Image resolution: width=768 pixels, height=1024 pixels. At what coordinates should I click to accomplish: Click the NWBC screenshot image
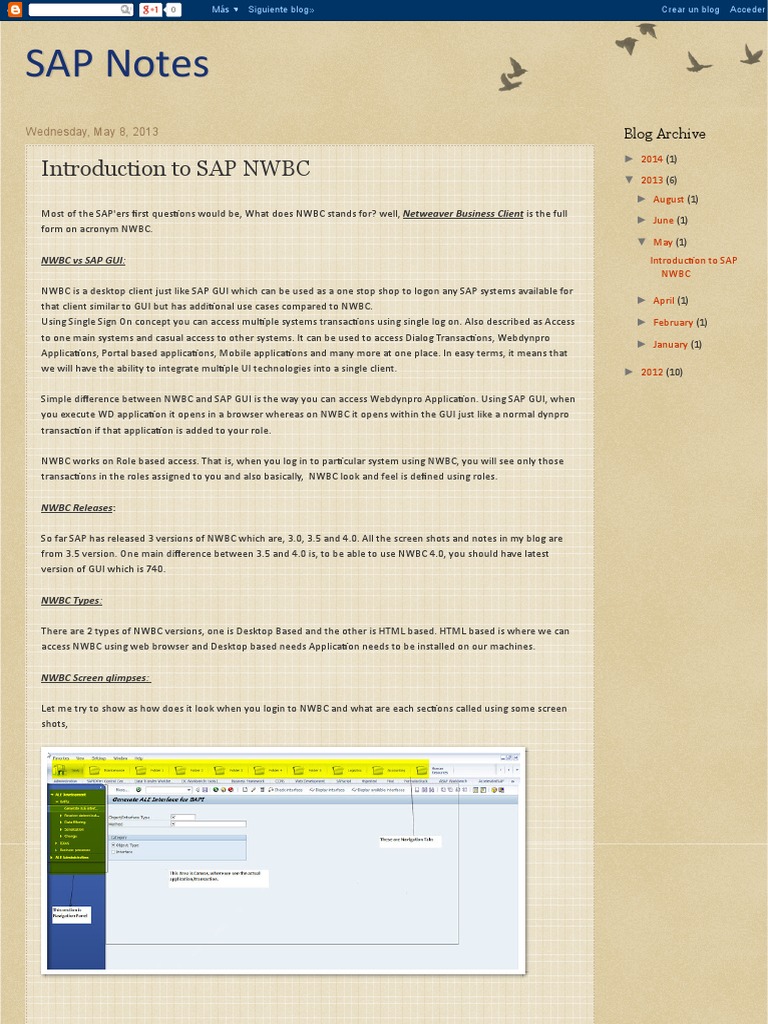283,860
